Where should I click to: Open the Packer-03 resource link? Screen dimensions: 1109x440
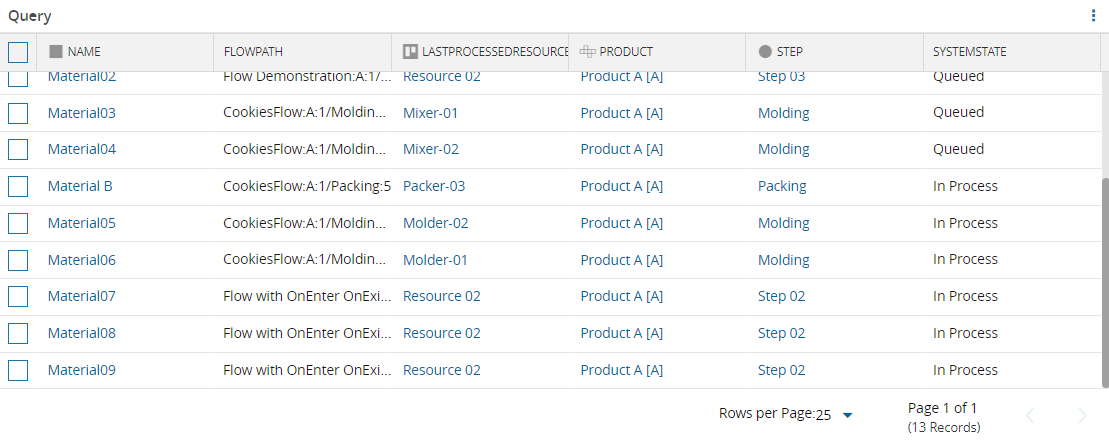pyautogui.click(x=433, y=186)
